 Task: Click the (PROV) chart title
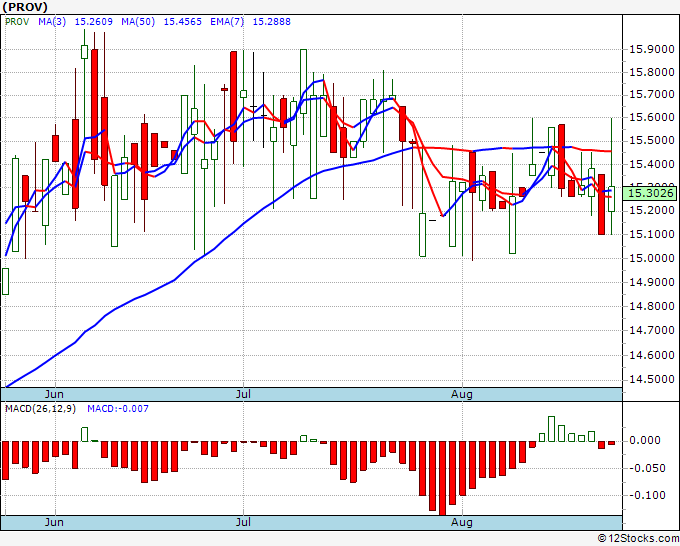pyautogui.click(x=25, y=7)
